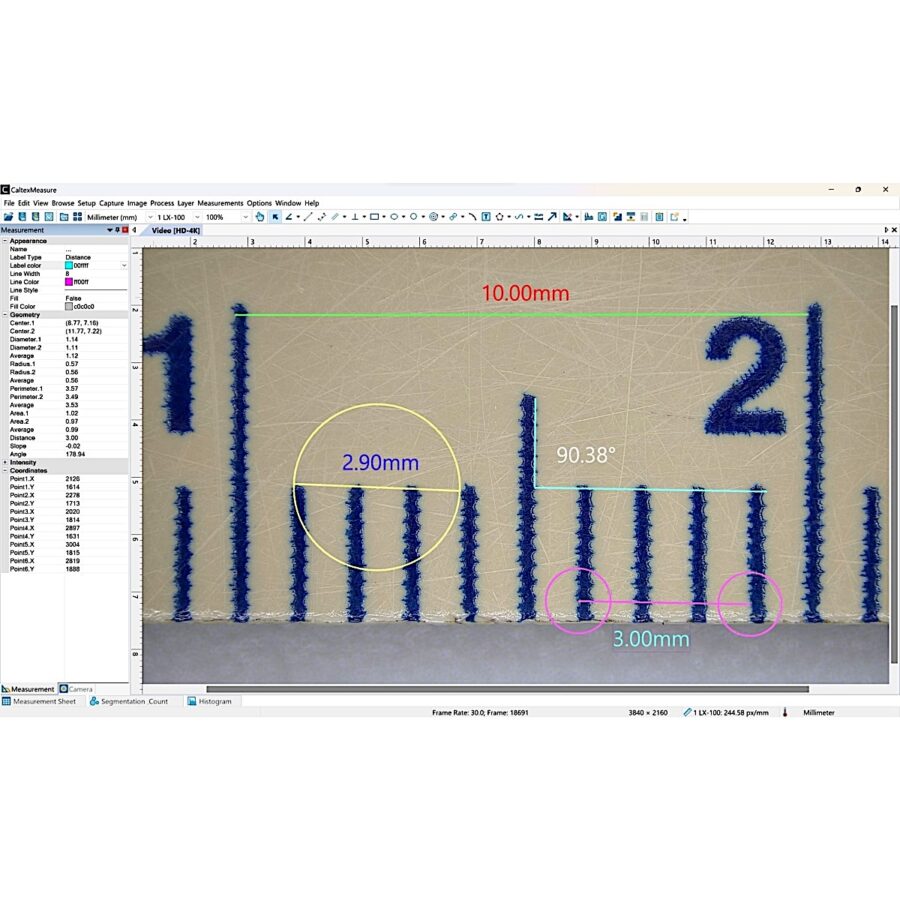Open the Measurements menu
The image size is (900, 900).
[220, 203]
